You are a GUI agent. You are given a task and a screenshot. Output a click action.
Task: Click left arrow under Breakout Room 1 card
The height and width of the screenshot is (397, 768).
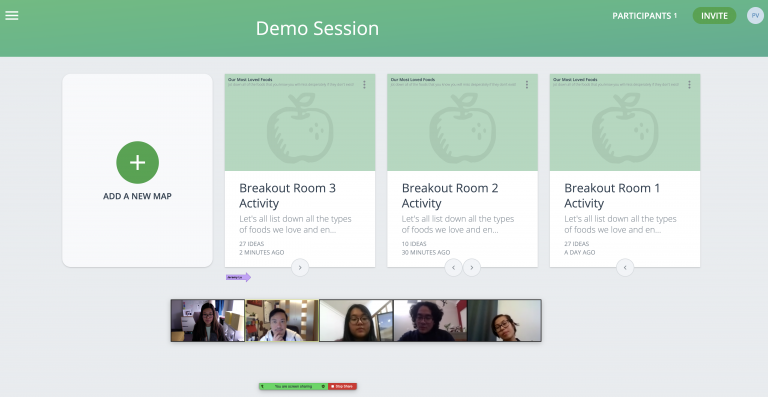pyautogui.click(x=625, y=268)
